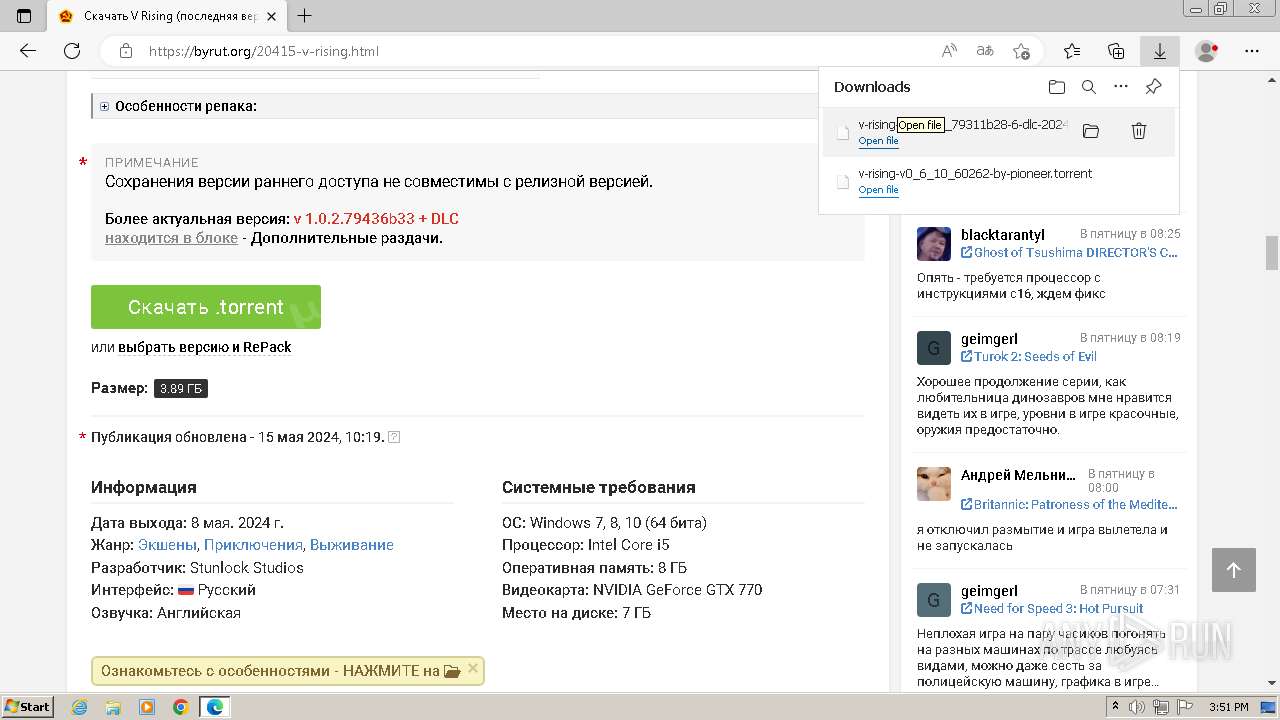1280x720 pixels.
Task: Open file link for by-pioneer.torrent
Action: click(878, 190)
